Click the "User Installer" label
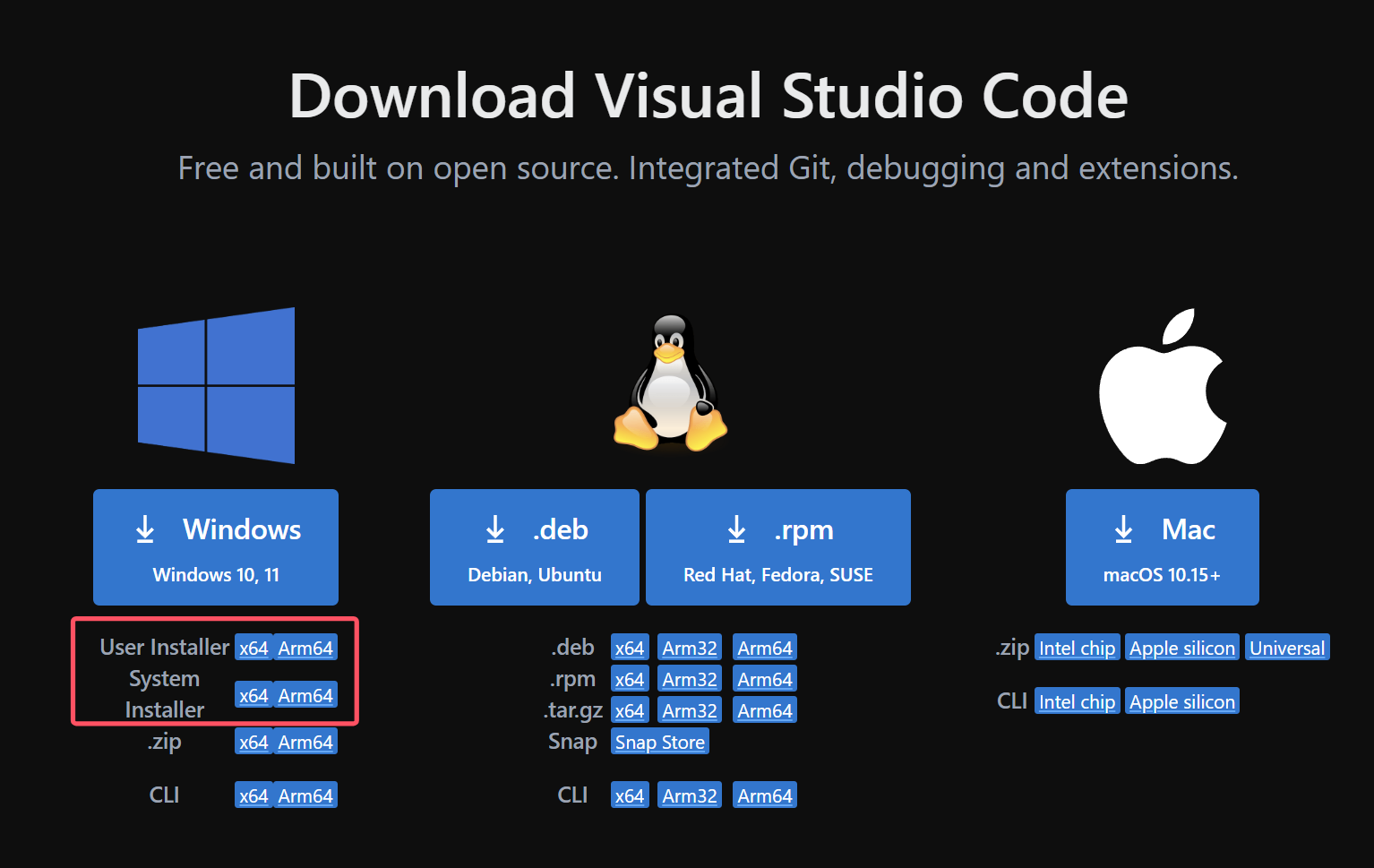Image resolution: width=1374 pixels, height=868 pixels. 165,647
